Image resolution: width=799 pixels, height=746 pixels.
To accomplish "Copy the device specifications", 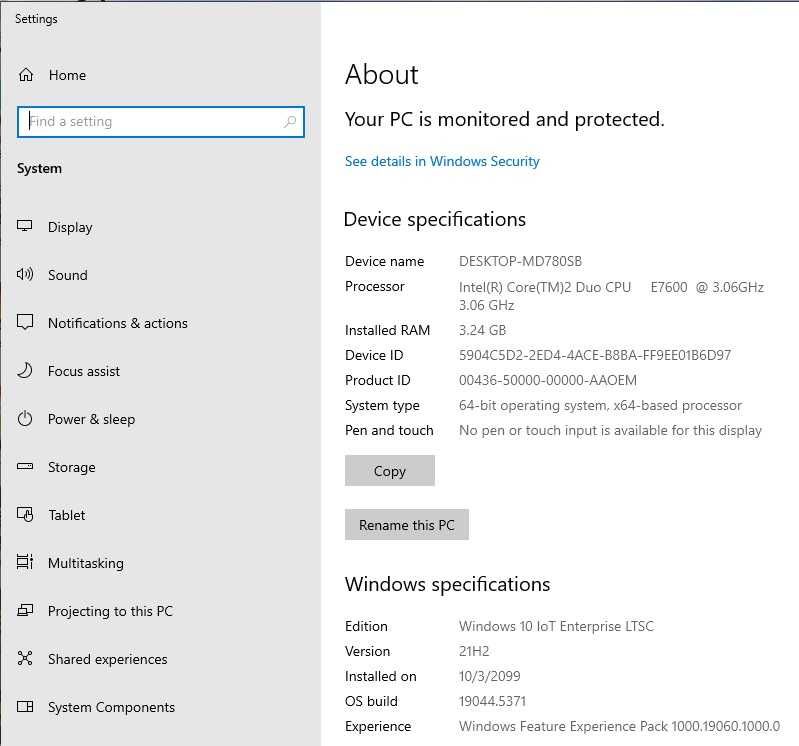I will [390, 471].
